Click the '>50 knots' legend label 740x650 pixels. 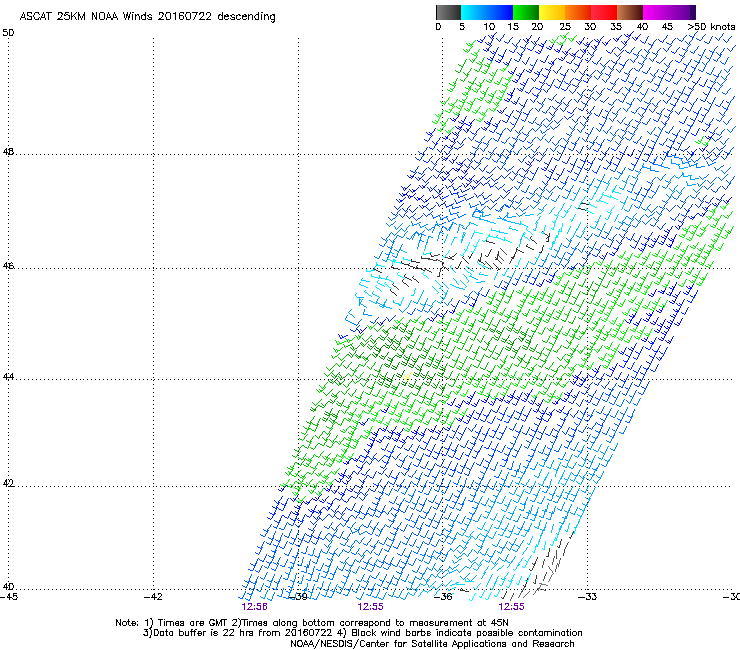point(711,27)
